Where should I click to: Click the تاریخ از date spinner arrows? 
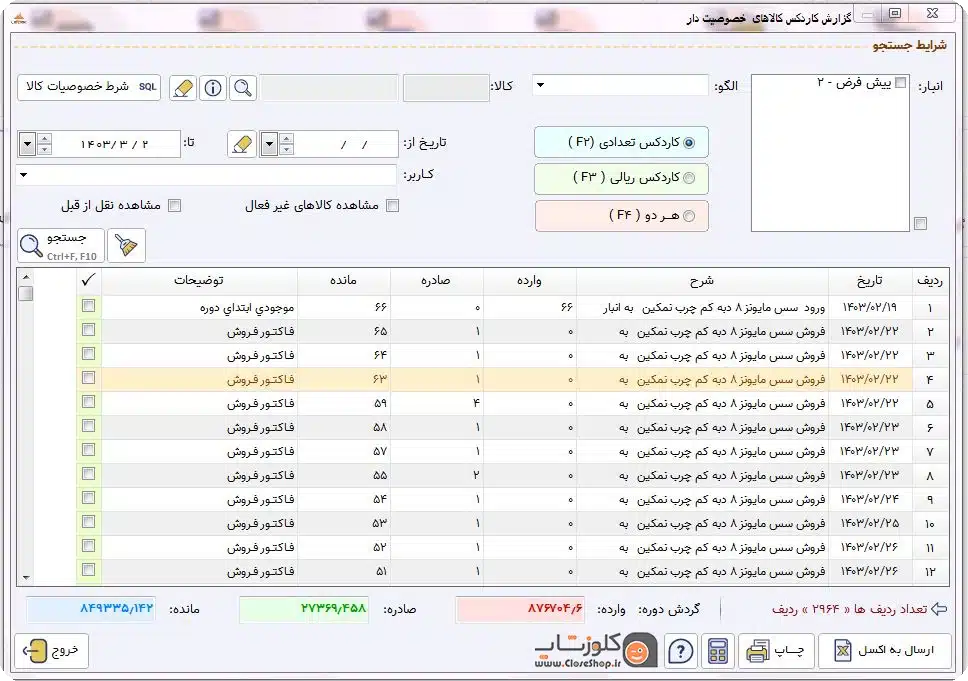click(x=286, y=144)
